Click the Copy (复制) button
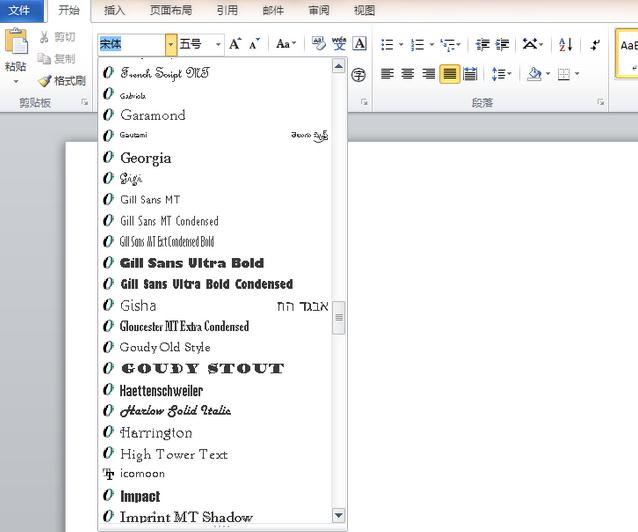 57,59
